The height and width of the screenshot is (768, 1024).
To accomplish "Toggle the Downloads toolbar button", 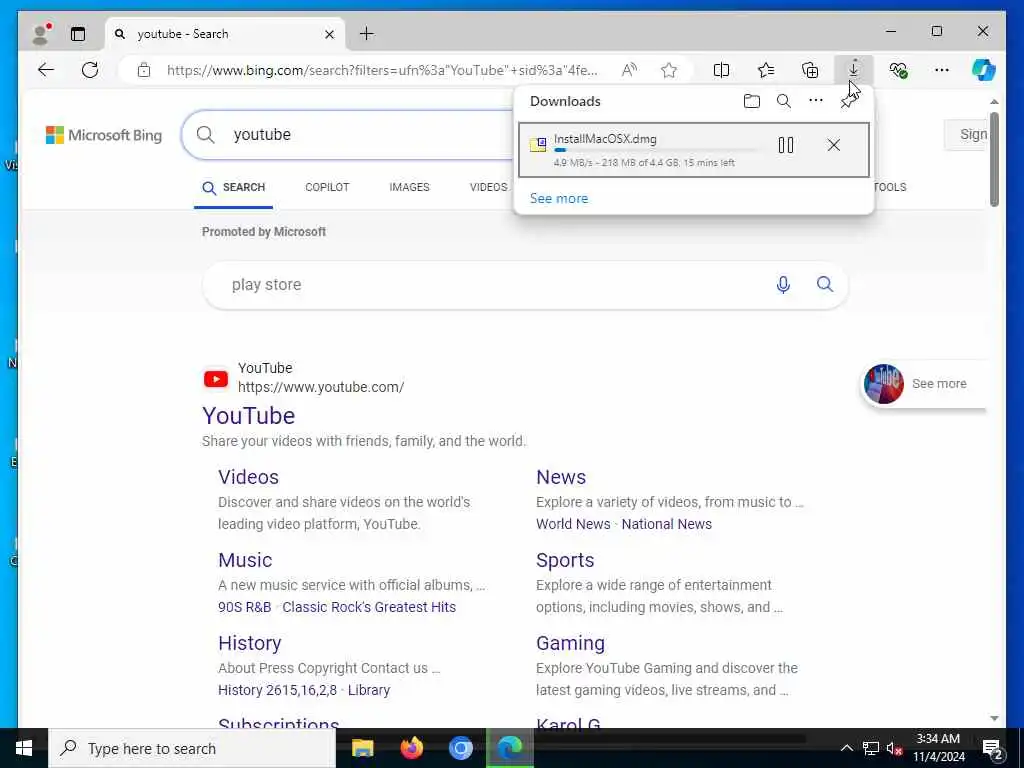I will tap(854, 69).
